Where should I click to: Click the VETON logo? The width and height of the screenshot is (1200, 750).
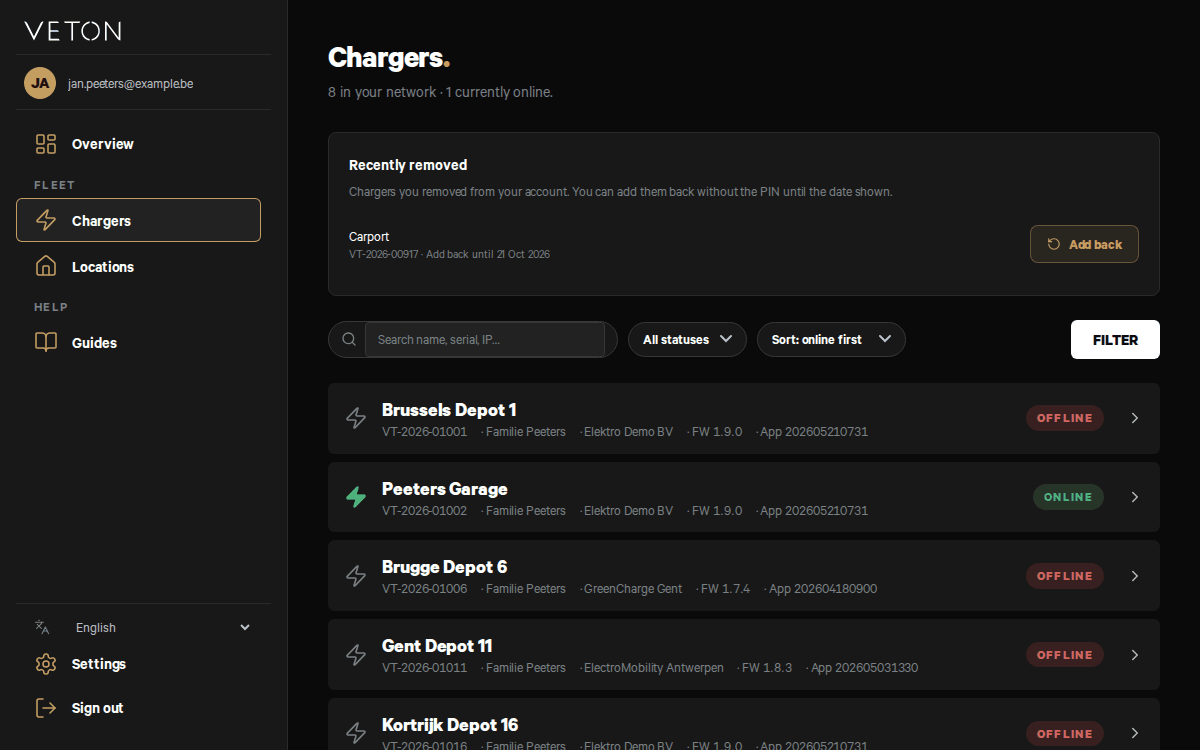pos(73,31)
